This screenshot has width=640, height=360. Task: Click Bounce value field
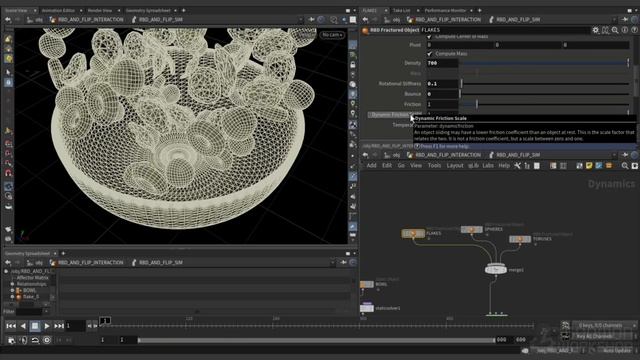pos(442,94)
